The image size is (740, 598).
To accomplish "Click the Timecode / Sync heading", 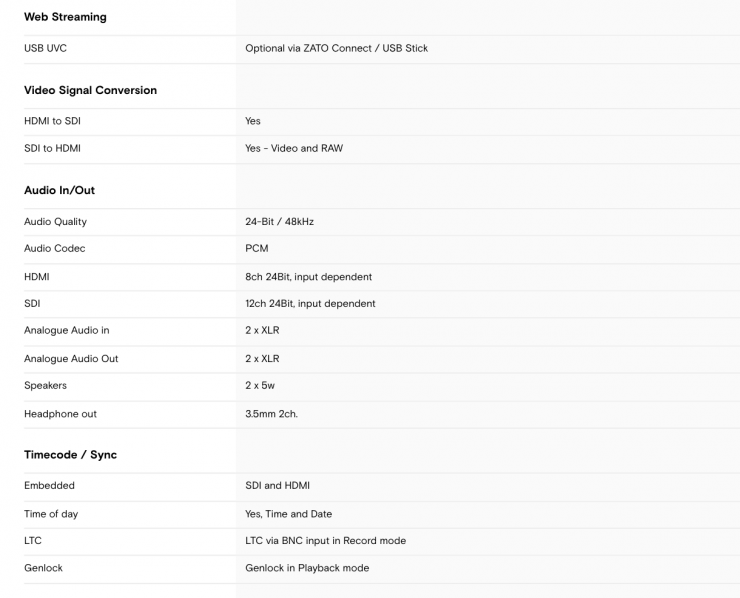I will 70,455.
